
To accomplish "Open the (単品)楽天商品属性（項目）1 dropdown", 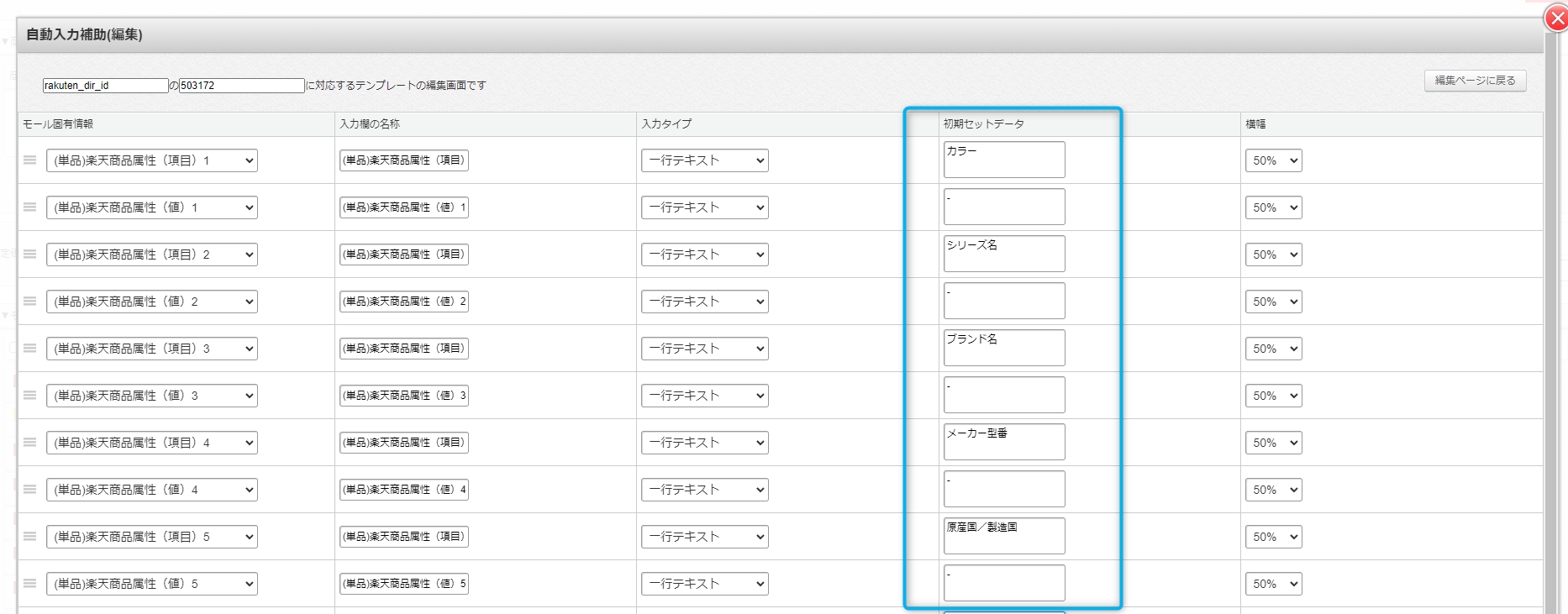I will coord(152,160).
